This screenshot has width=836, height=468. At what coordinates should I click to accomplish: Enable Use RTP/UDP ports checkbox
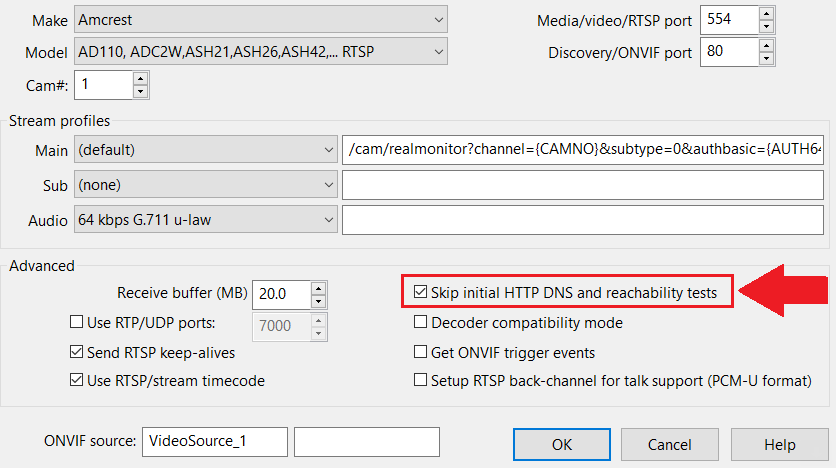(76, 321)
